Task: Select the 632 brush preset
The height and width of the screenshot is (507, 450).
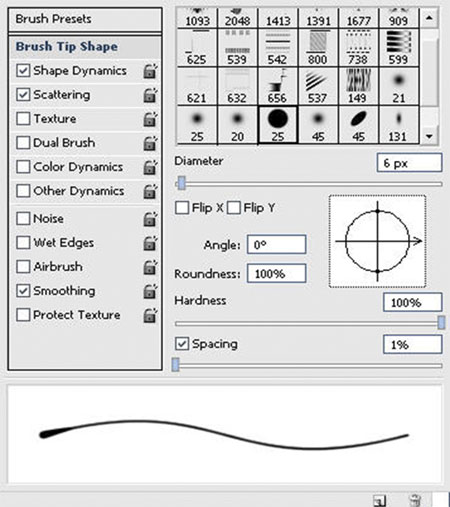Action: tap(237, 86)
